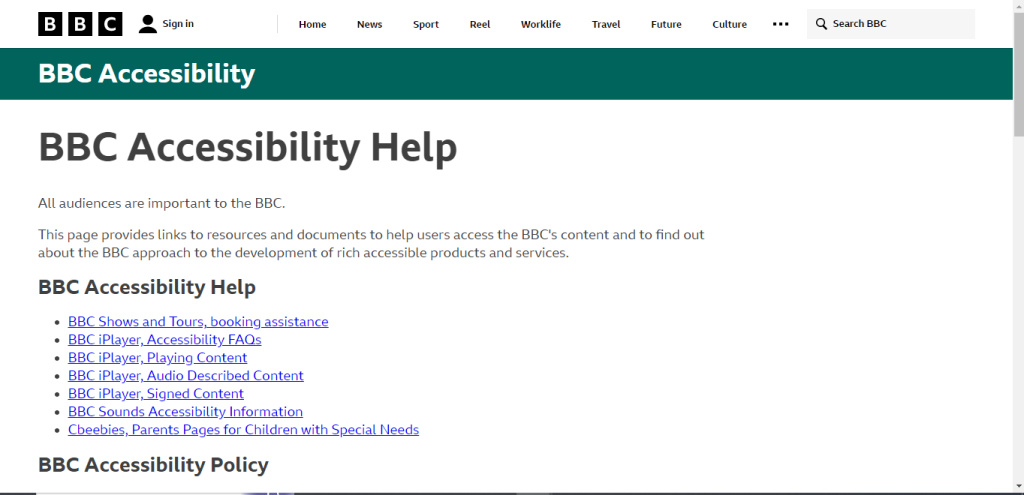Open Travel in navigation
Viewport: 1024px width, 495px height.
(606, 24)
